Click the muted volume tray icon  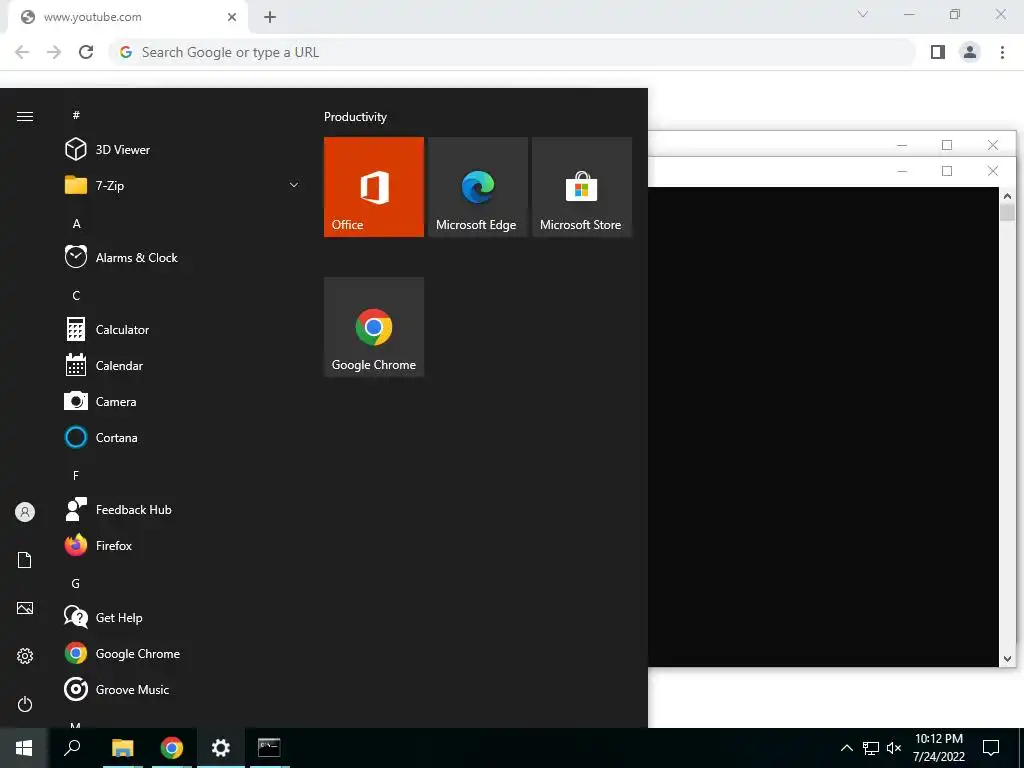[894, 748]
